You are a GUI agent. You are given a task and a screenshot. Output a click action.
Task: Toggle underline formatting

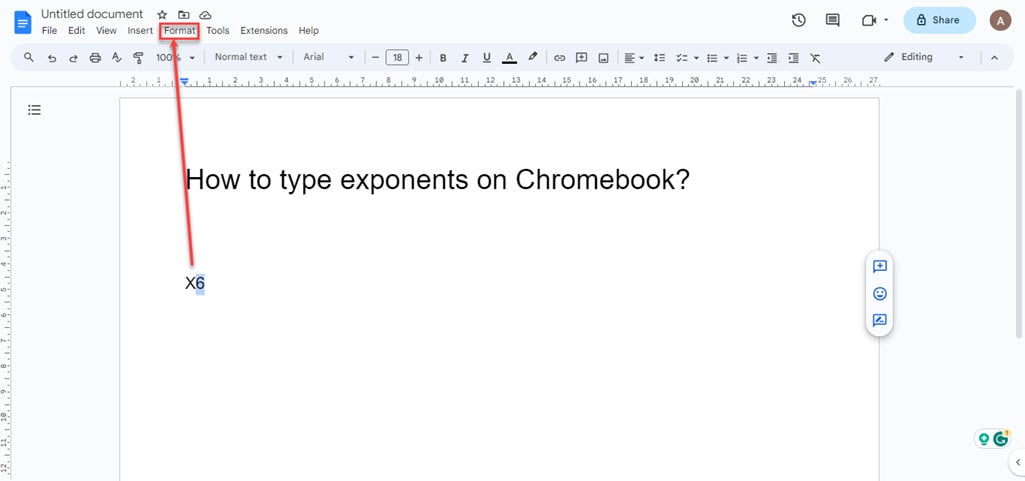pos(486,58)
